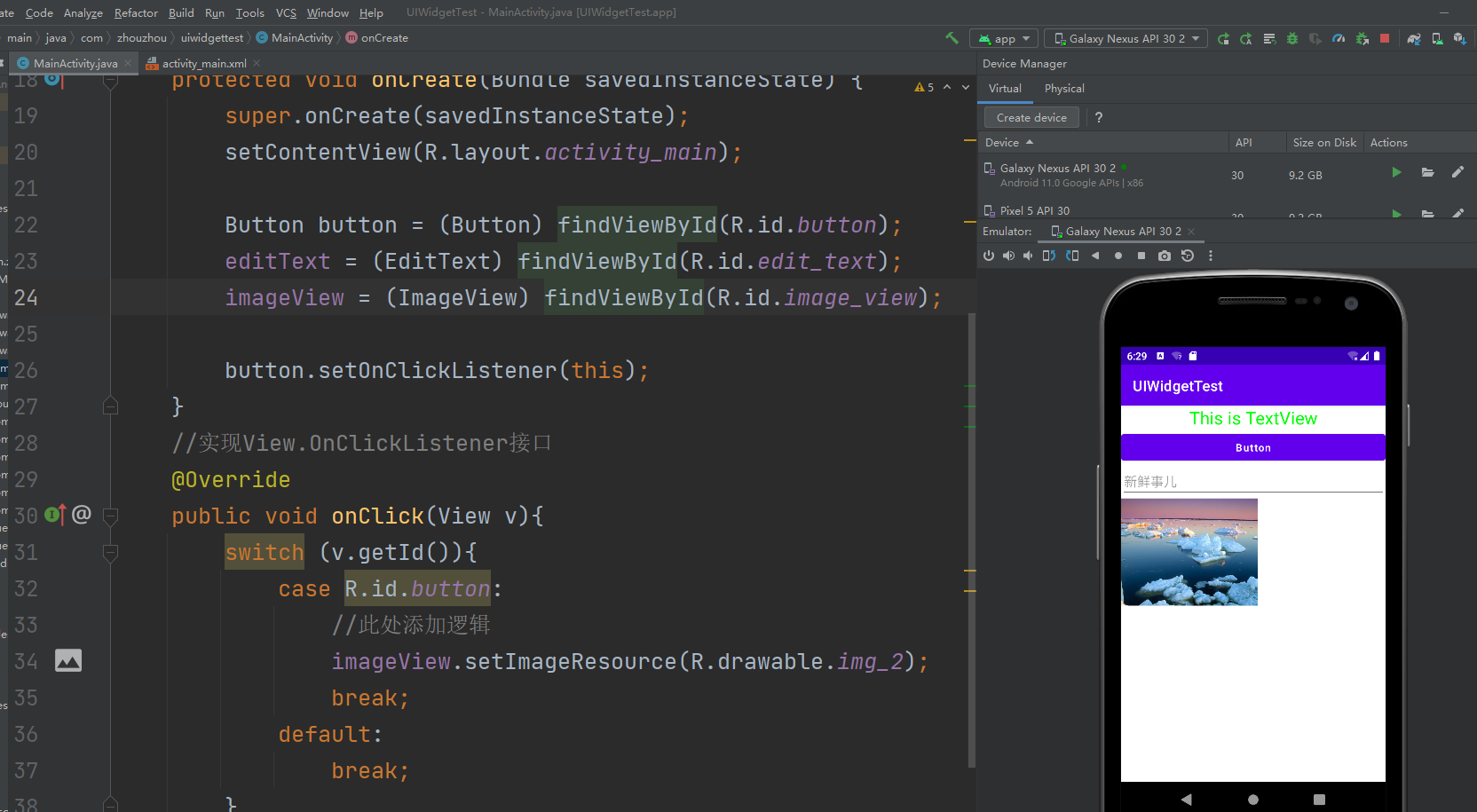Collapse the onCreate method fold on line 18
The height and width of the screenshot is (812, 1477).
click(111, 81)
